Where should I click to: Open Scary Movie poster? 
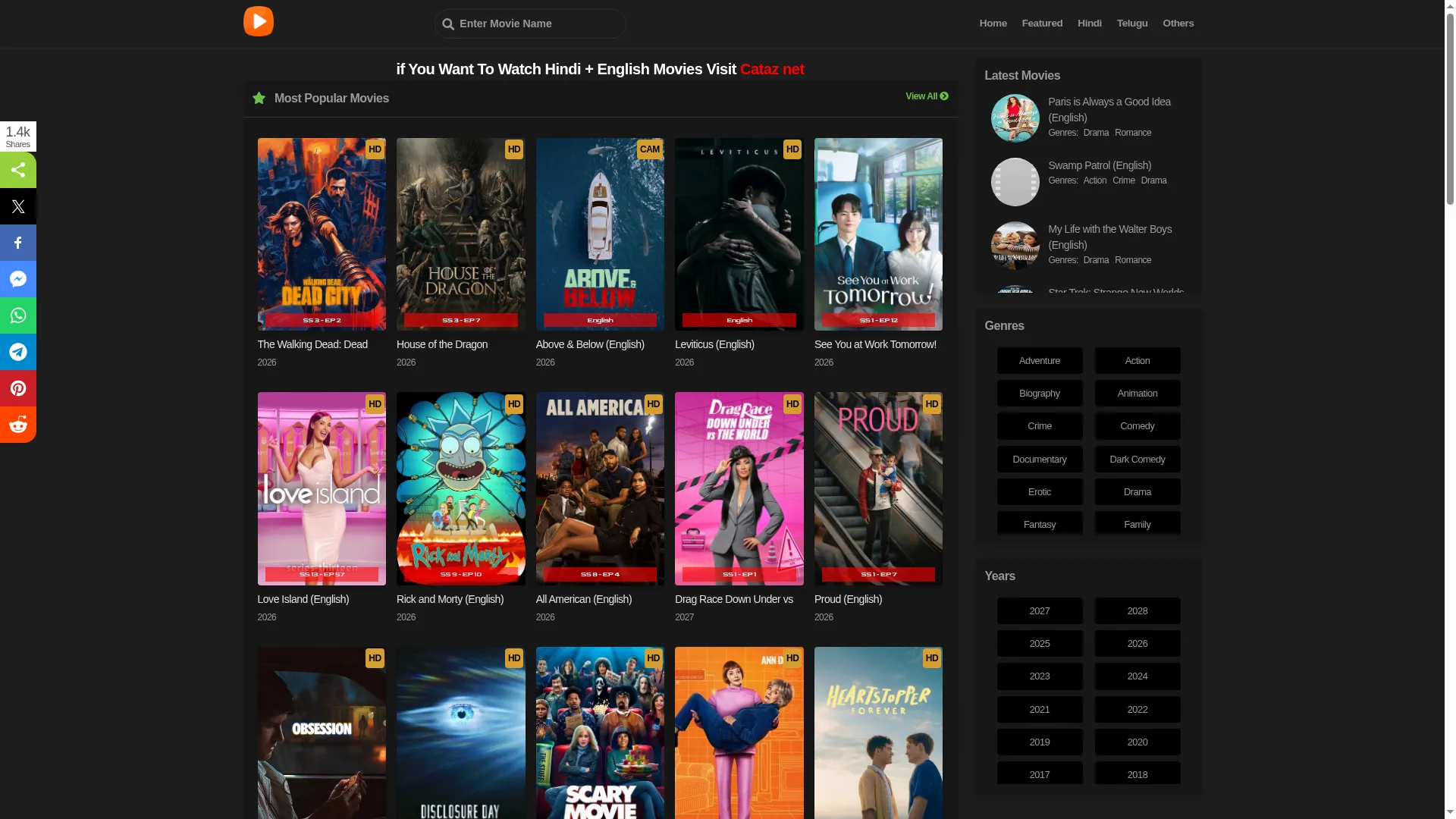point(600,733)
